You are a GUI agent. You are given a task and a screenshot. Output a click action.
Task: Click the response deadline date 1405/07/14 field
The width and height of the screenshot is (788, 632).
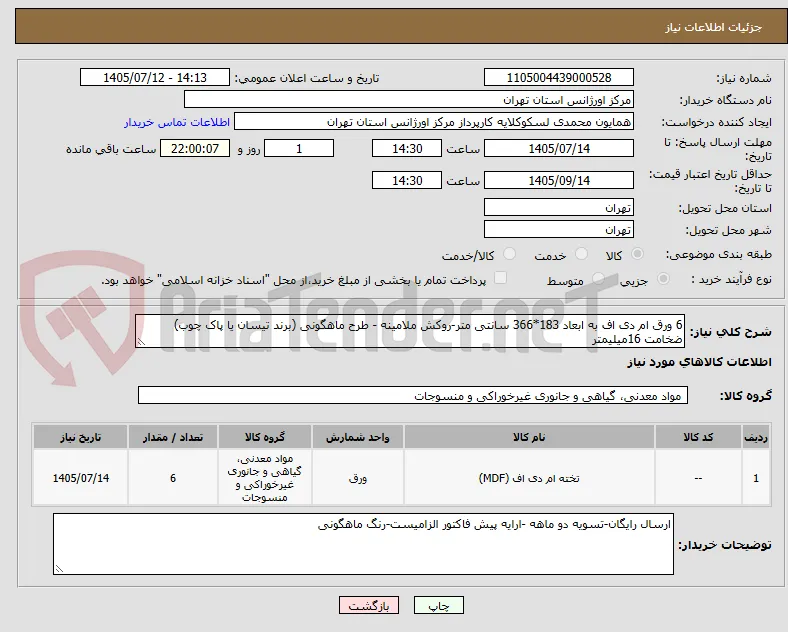point(559,148)
